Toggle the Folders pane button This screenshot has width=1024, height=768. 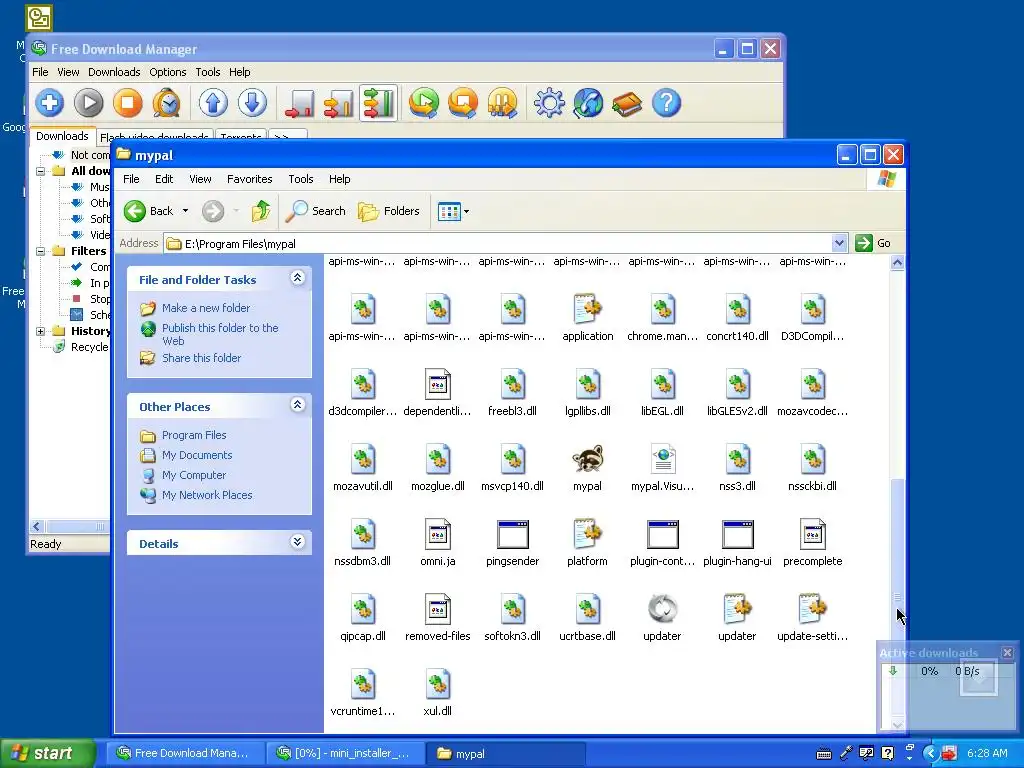click(x=389, y=211)
